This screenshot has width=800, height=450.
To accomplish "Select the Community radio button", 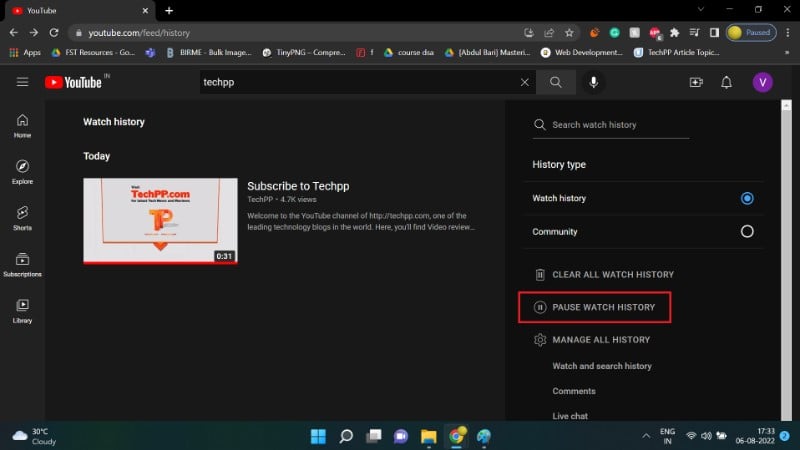I will (747, 232).
